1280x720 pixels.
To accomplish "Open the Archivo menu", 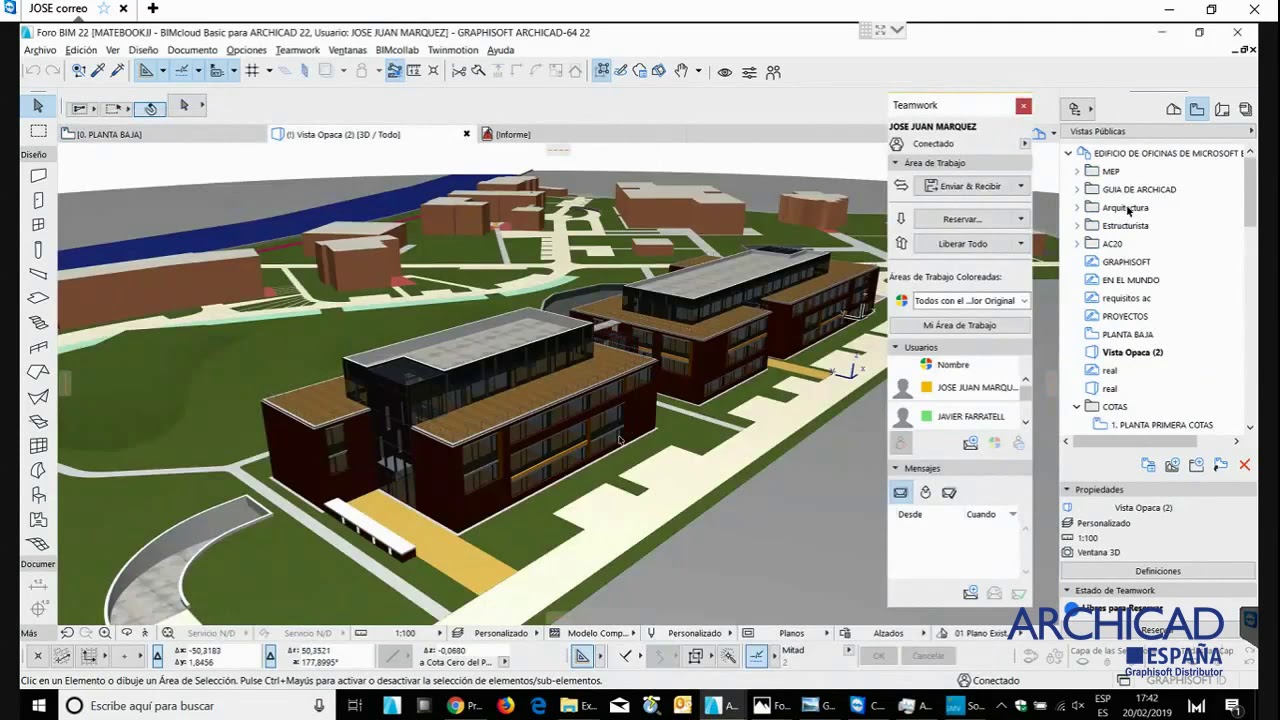I will [40, 50].
